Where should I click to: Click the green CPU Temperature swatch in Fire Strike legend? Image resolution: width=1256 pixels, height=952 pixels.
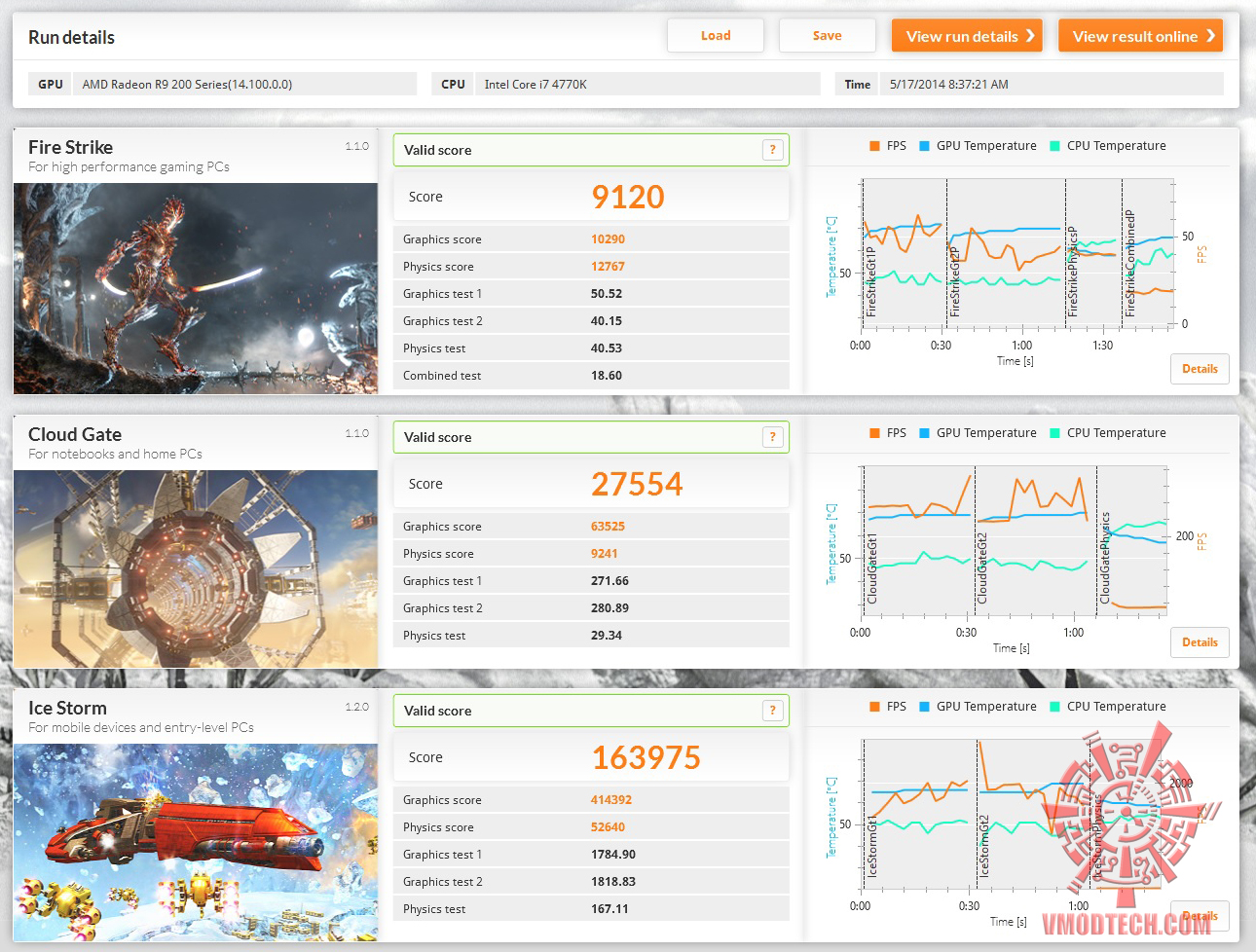click(1054, 146)
